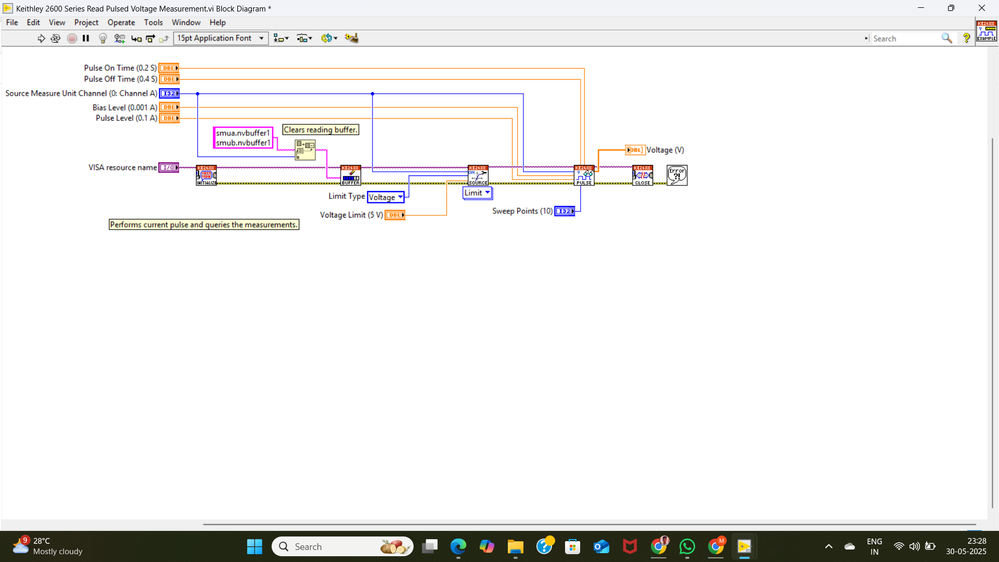
Task: Show hidden system tray icons chevron
Action: point(828,547)
